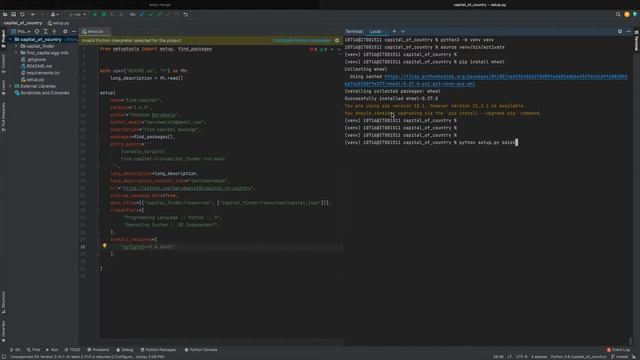Click the Python interpreter selector in status bar
This screenshot has height=360, width=640.
(579, 357)
